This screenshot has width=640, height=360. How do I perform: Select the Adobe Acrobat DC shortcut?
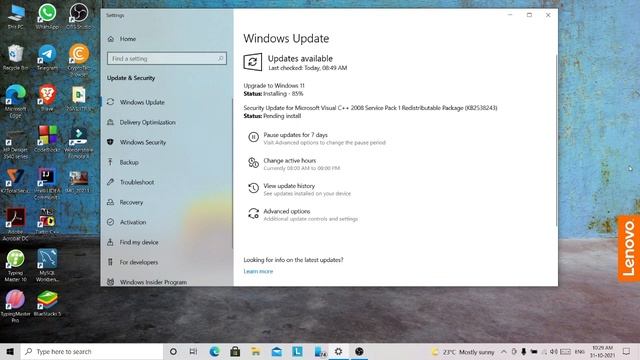[x=16, y=224]
